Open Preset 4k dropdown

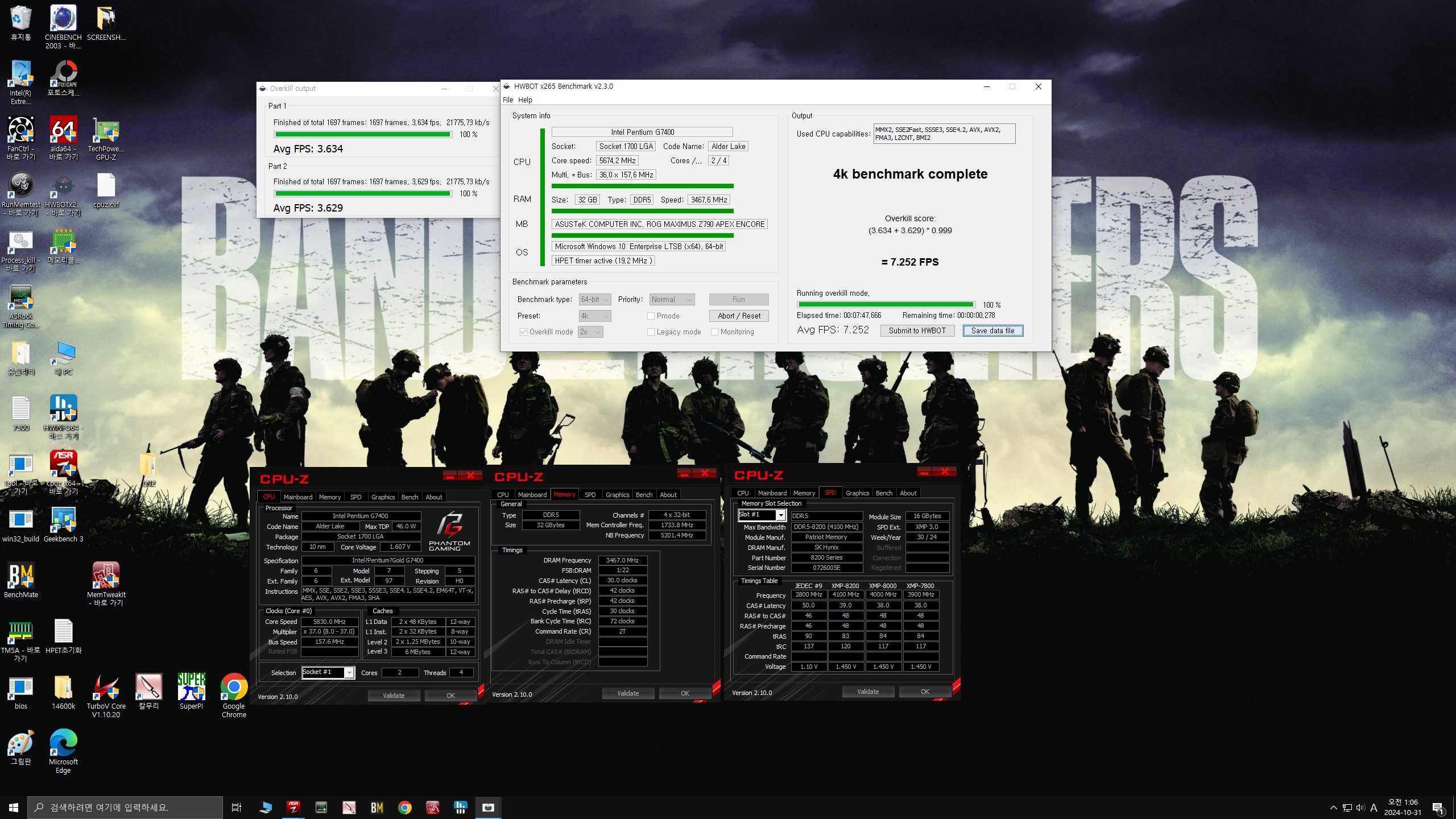coord(594,316)
